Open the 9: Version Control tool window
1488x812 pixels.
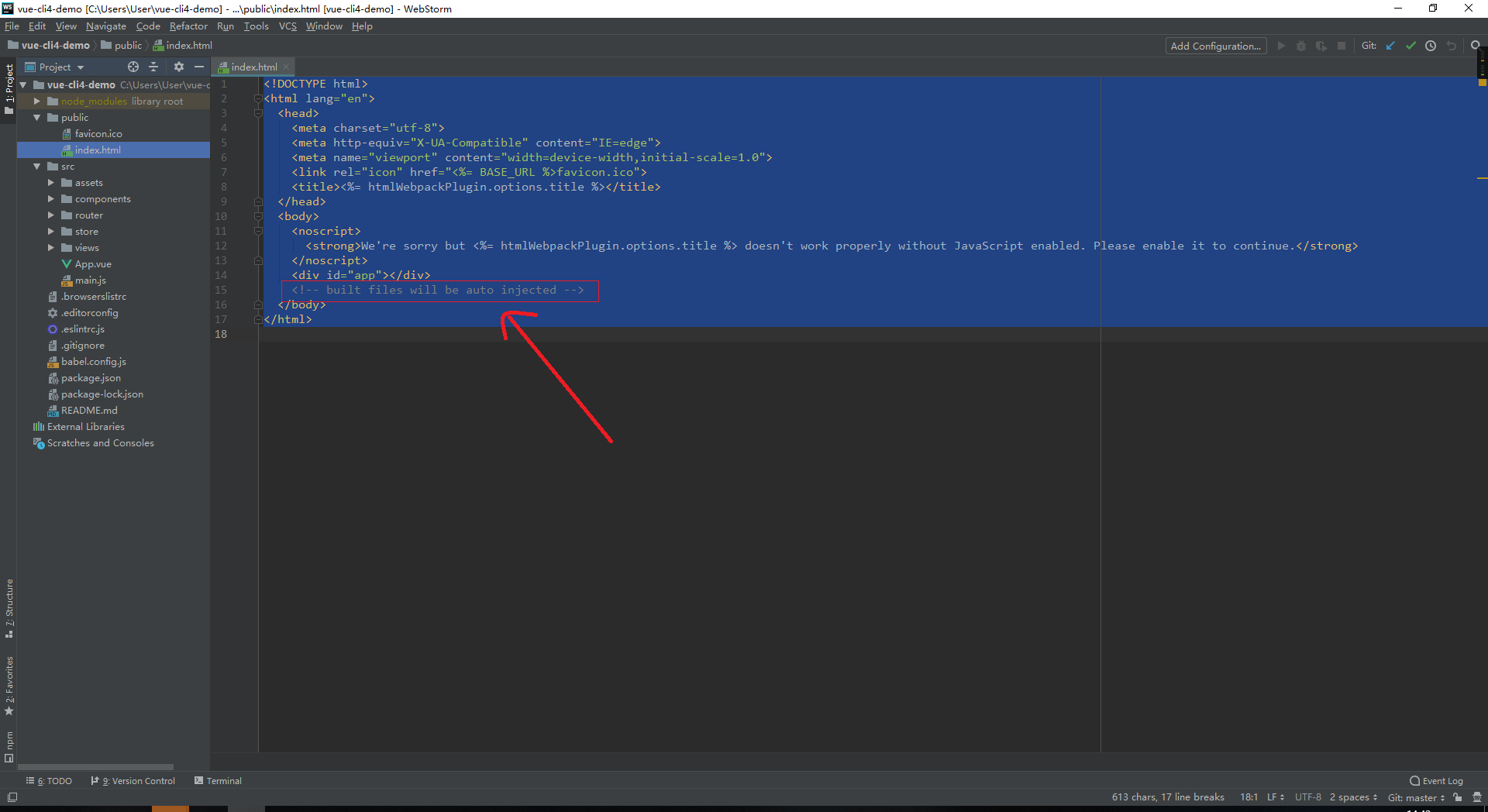pyautogui.click(x=133, y=781)
